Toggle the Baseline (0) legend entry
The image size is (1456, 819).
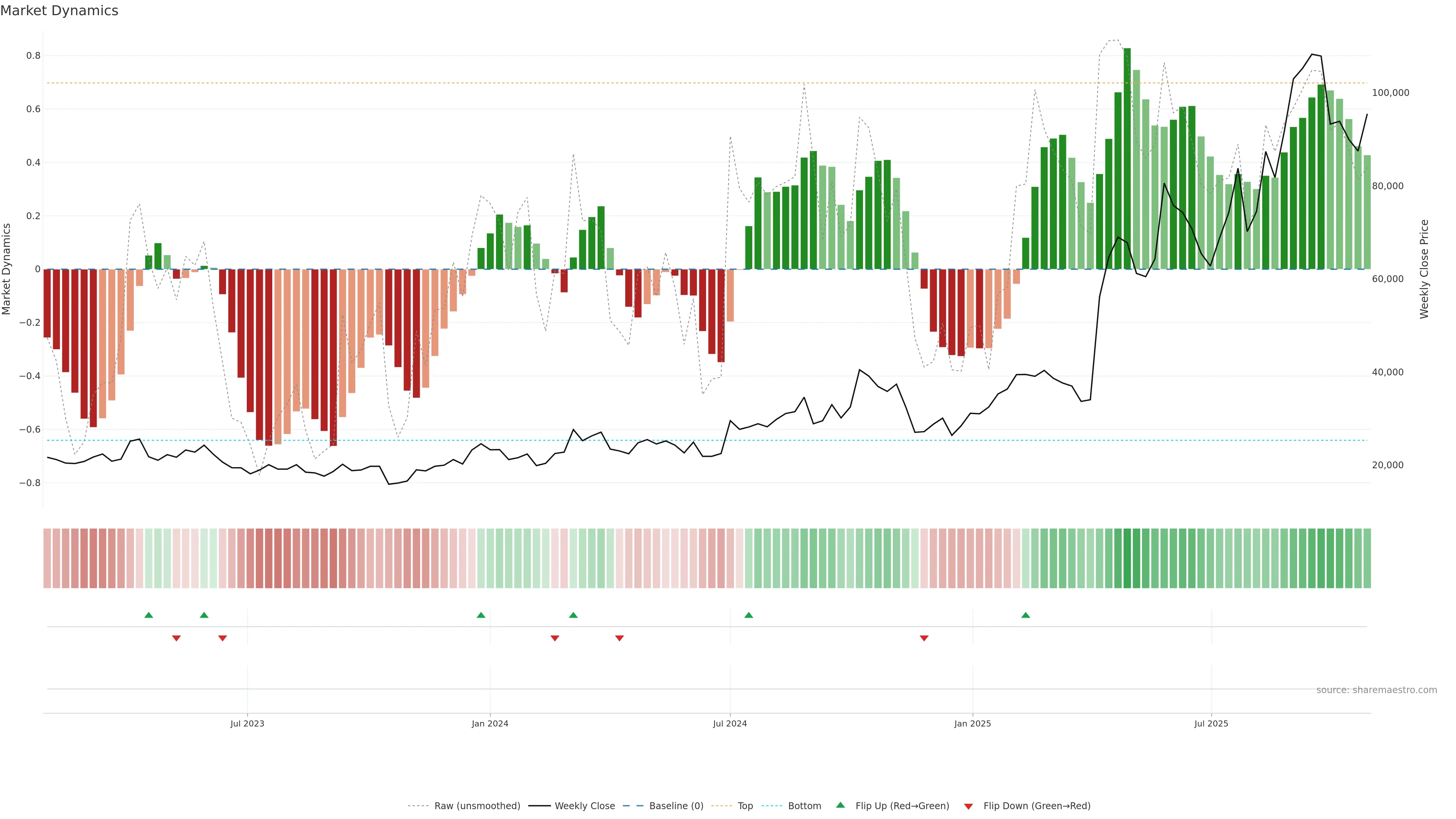(676, 806)
